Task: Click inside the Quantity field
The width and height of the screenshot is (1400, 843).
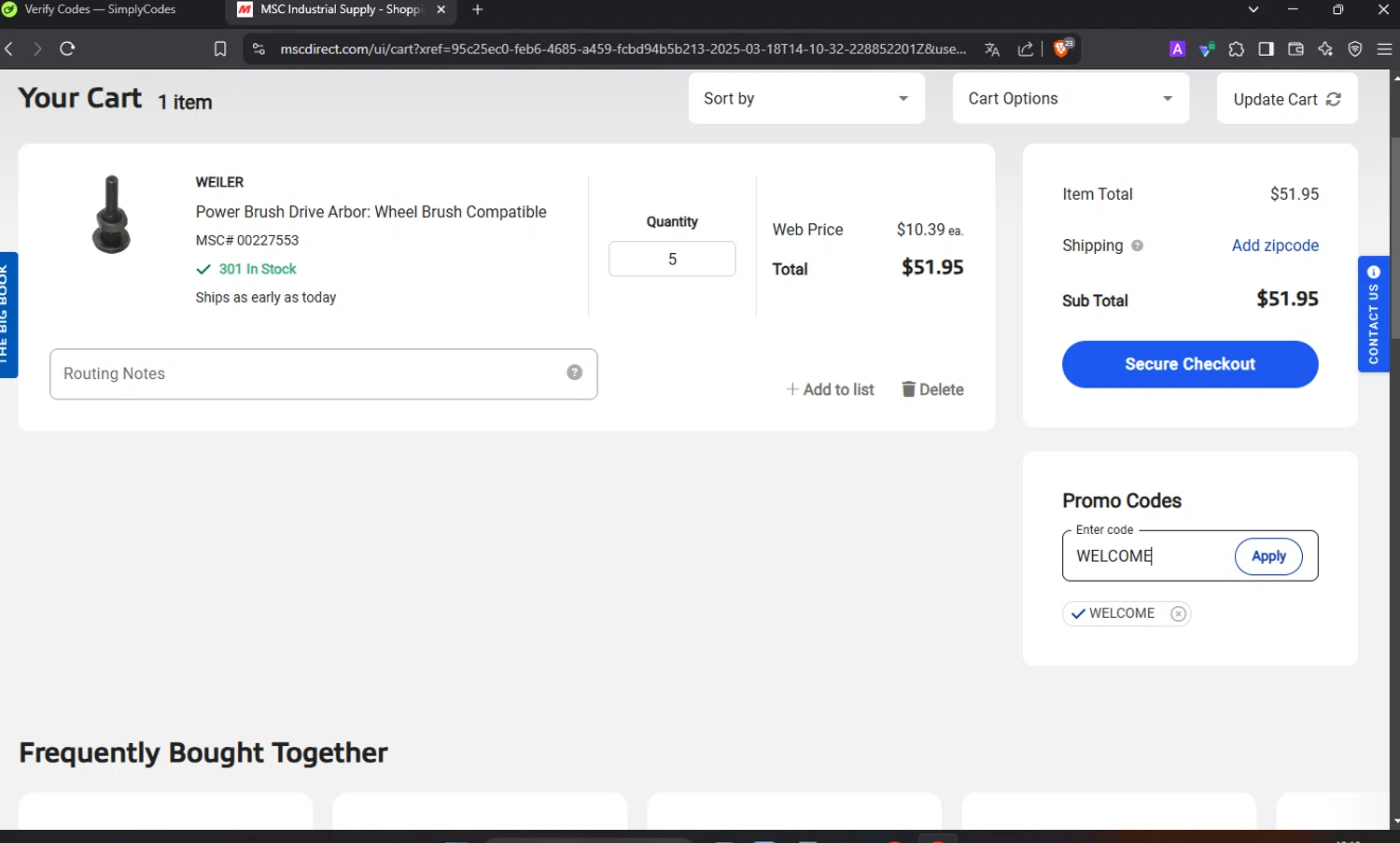Action: point(672,260)
